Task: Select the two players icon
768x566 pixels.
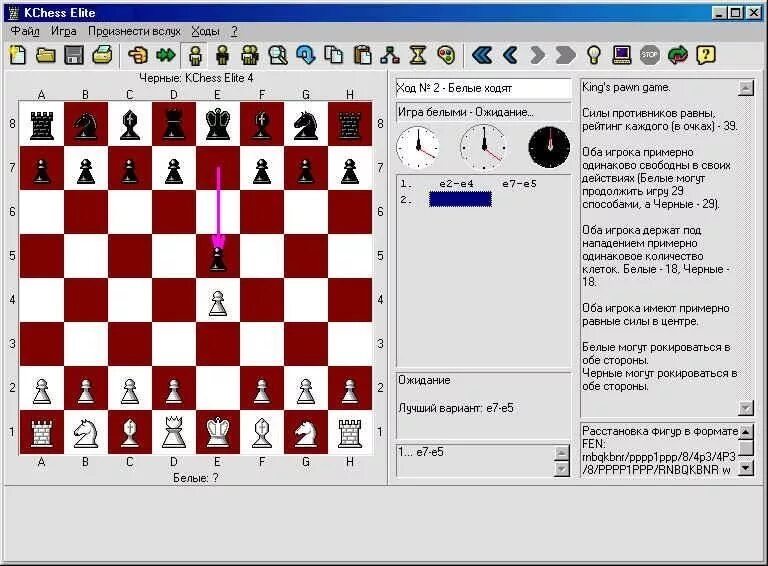Action: point(250,55)
